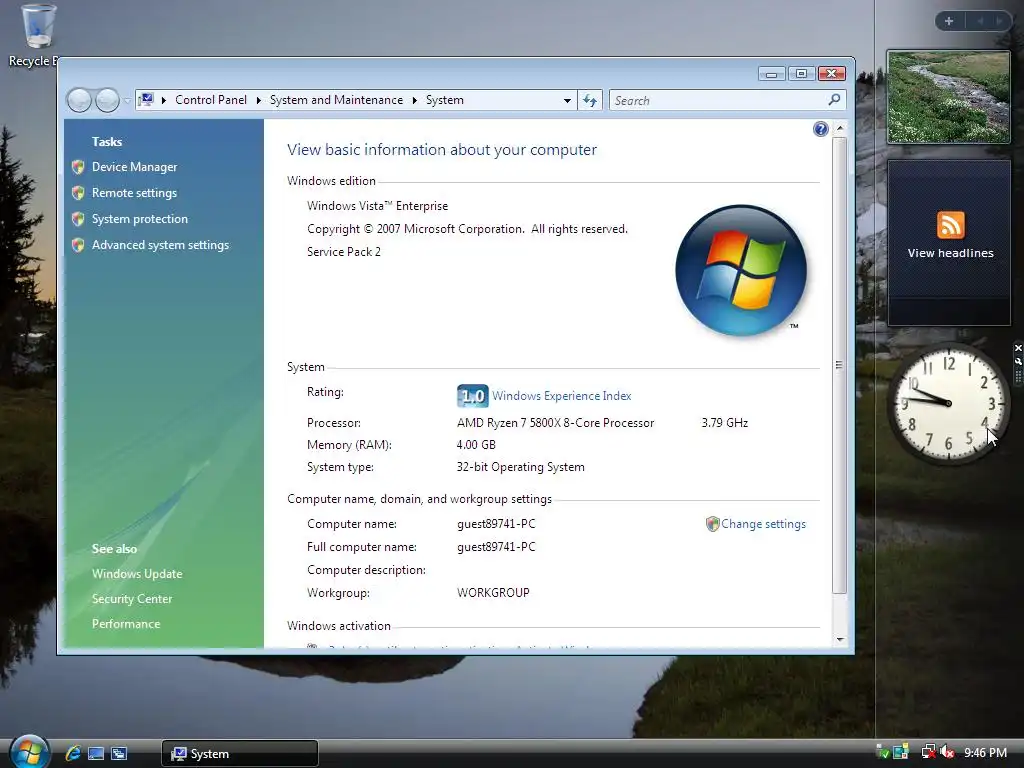Expand arrow before Control Panel breadcrumb
Screen dimensions: 1024x768
(163, 100)
